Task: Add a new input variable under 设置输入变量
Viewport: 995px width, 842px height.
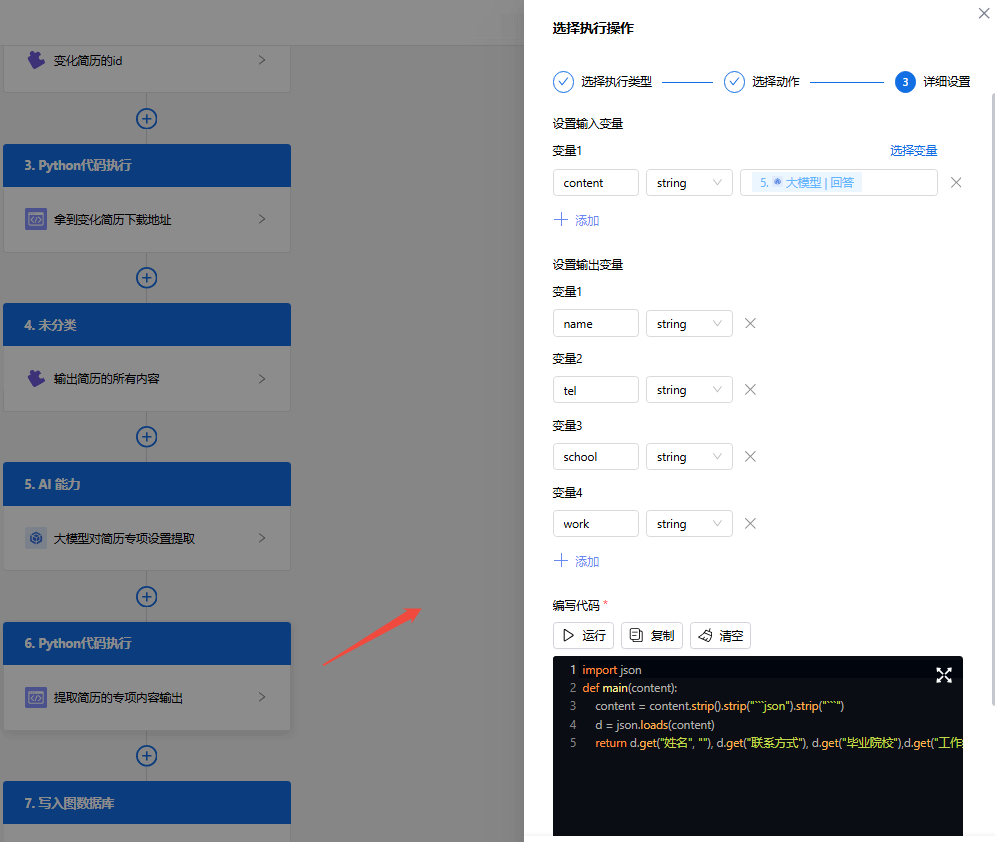Action: coord(576,220)
